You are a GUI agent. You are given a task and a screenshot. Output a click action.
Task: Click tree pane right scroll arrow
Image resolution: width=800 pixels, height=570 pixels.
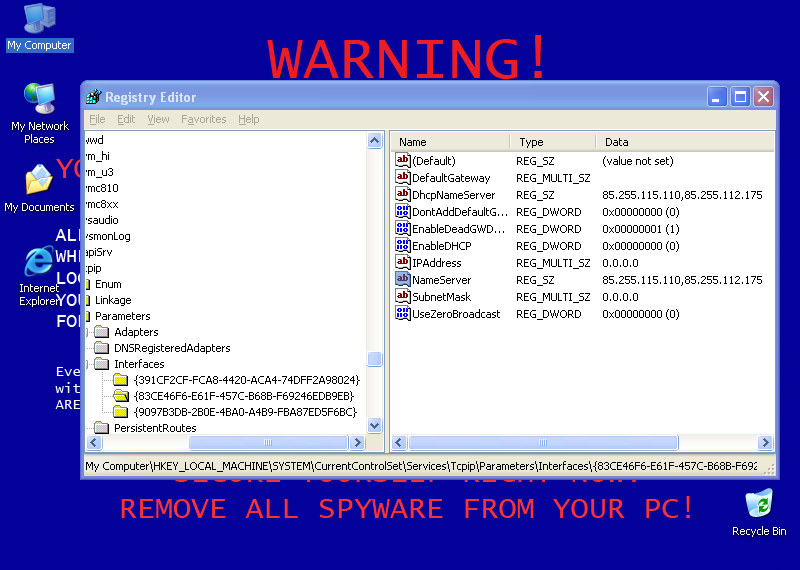[x=358, y=442]
